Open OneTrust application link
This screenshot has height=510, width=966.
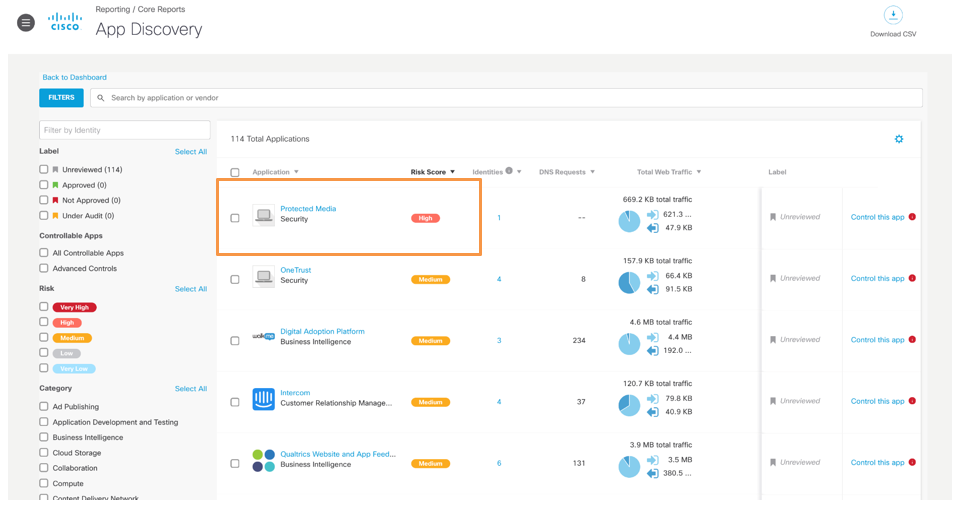296,270
